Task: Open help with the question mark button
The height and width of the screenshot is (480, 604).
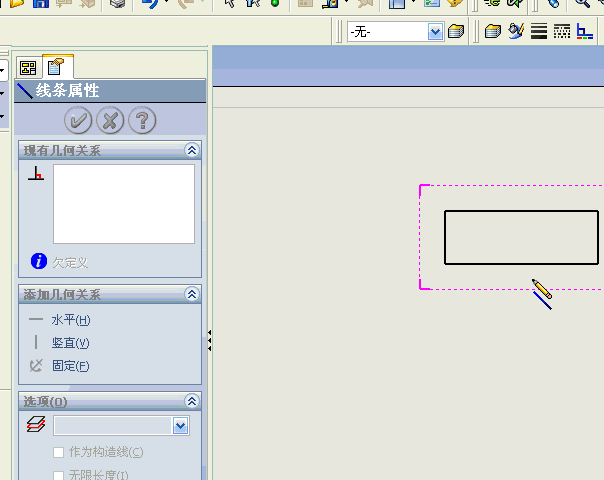Action: pyautogui.click(x=142, y=120)
